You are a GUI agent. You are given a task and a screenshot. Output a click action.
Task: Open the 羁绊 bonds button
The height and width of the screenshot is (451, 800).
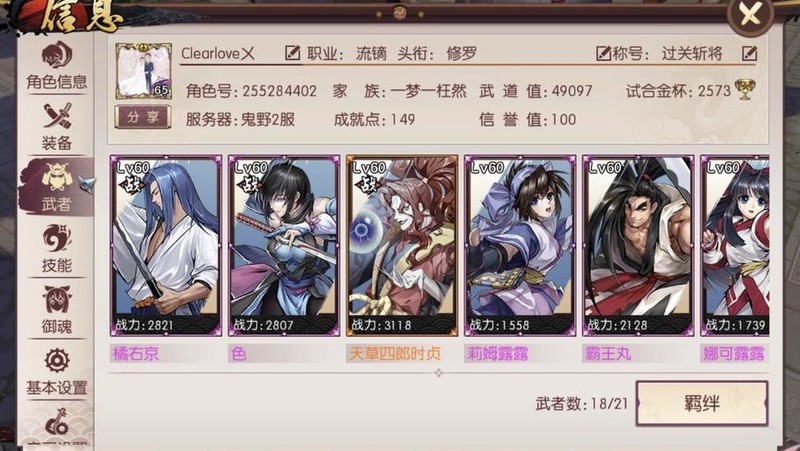[x=702, y=404]
